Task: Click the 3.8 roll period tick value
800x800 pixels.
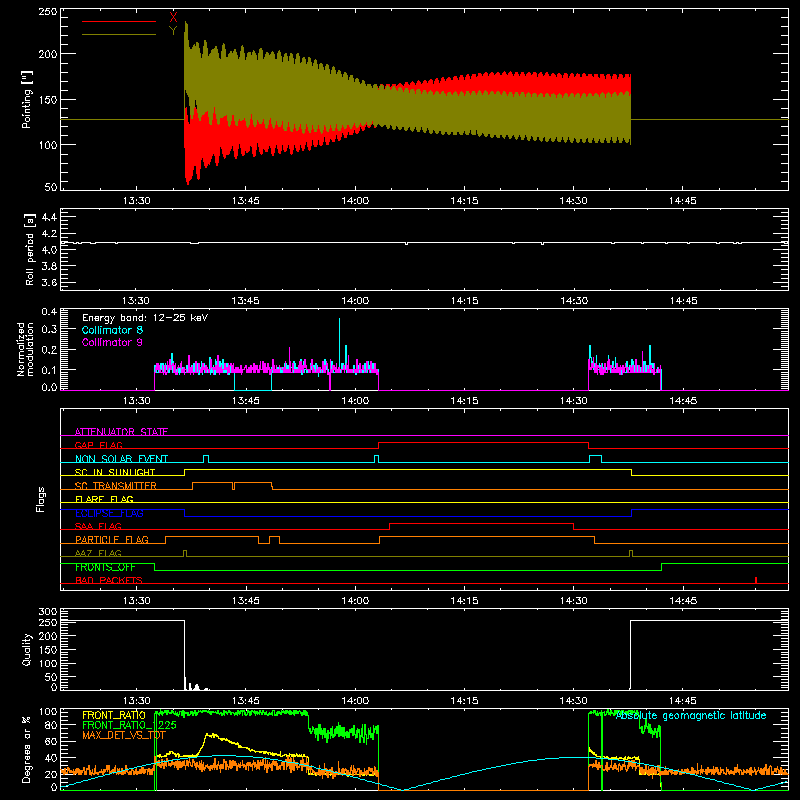Action: (49, 266)
